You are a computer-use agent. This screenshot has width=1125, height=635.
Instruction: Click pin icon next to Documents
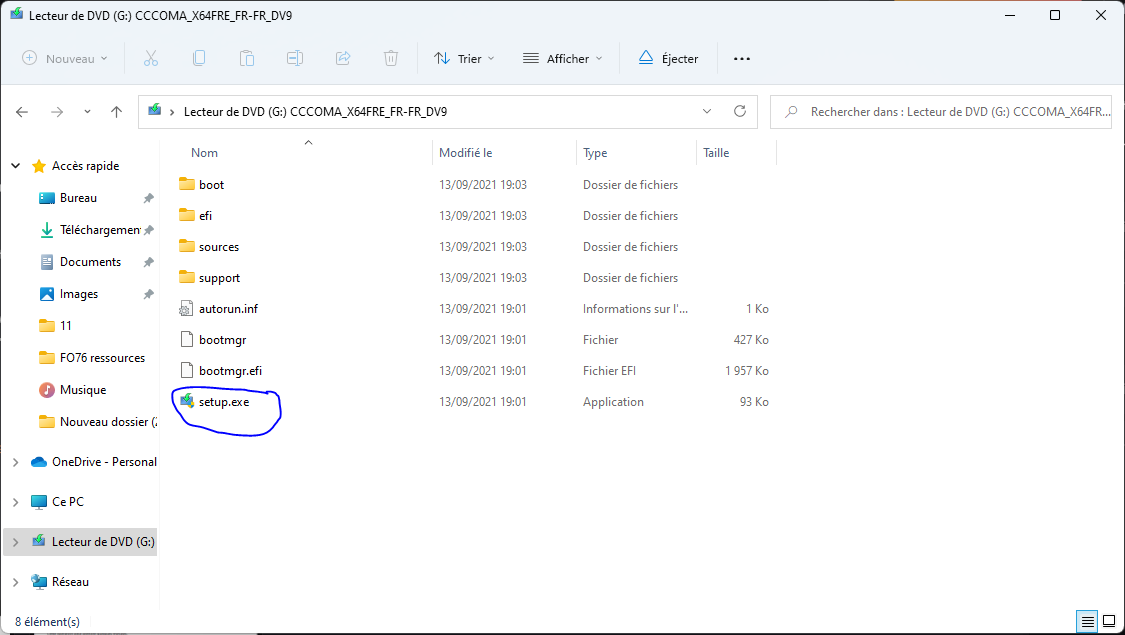tap(149, 262)
